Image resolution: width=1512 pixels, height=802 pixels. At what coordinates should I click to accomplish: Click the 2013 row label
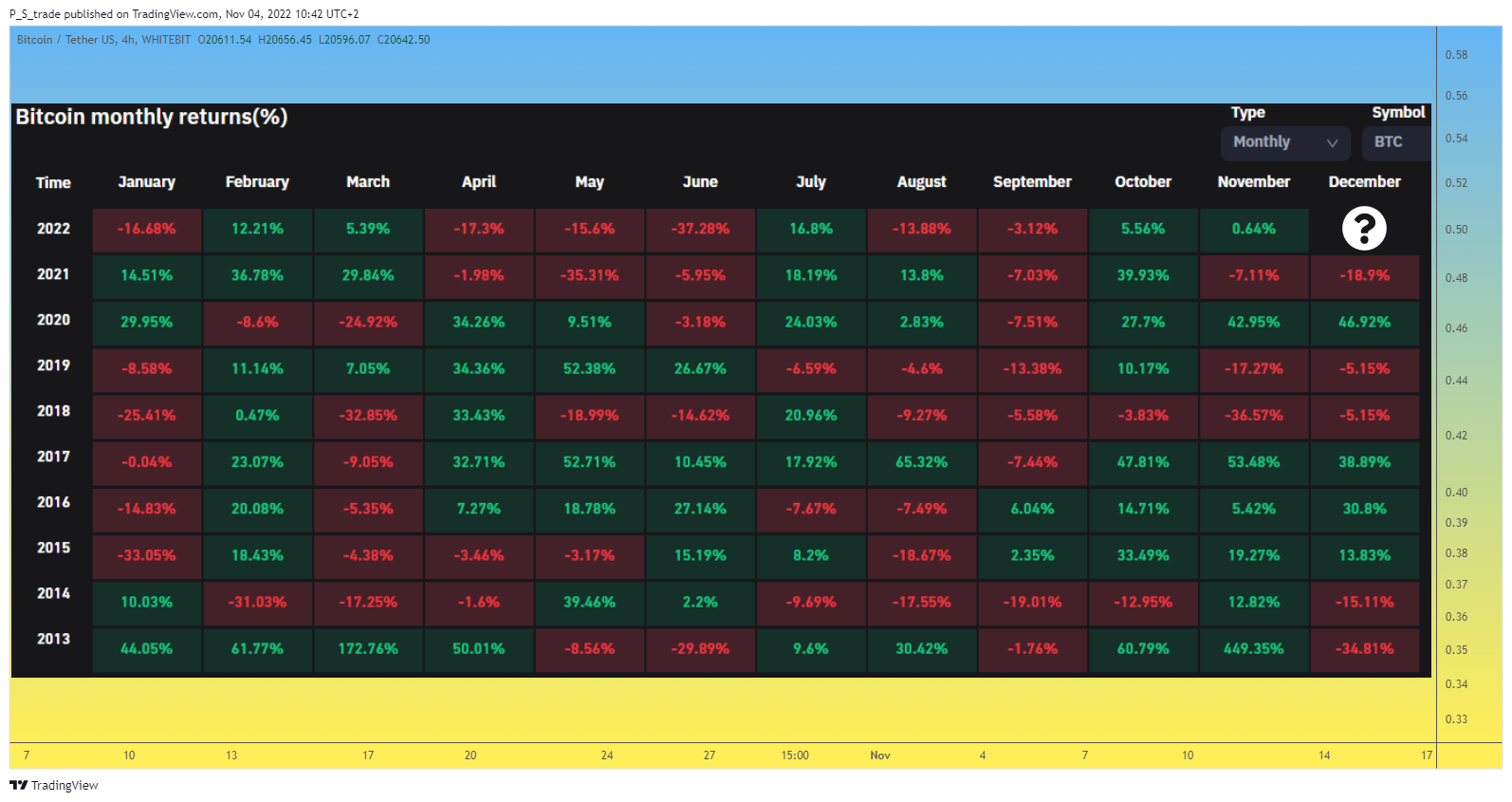coord(53,639)
